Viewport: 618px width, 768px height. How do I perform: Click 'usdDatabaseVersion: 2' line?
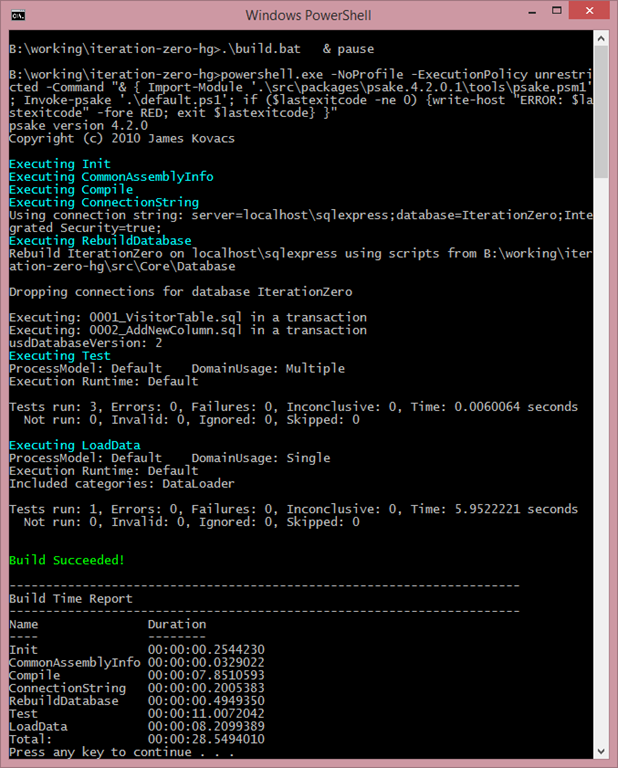tap(86, 343)
